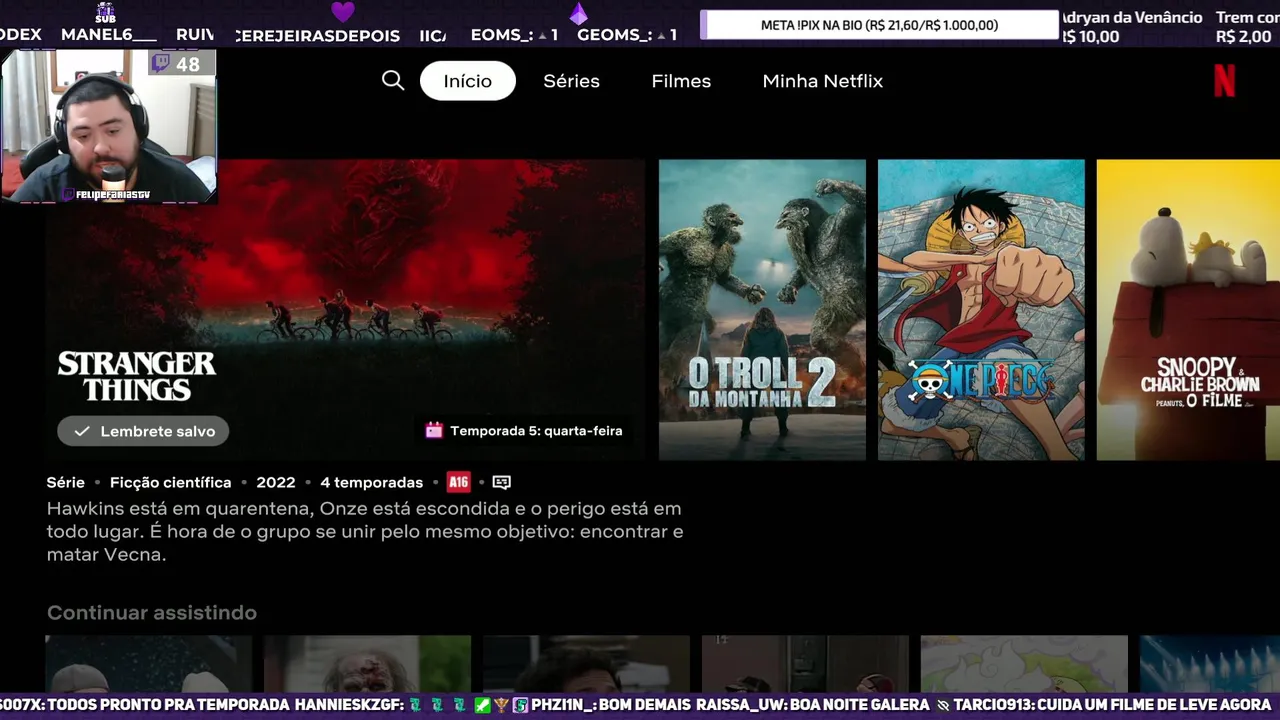Switch to the Séries tab
Viewport: 1280px width, 720px height.
click(571, 81)
